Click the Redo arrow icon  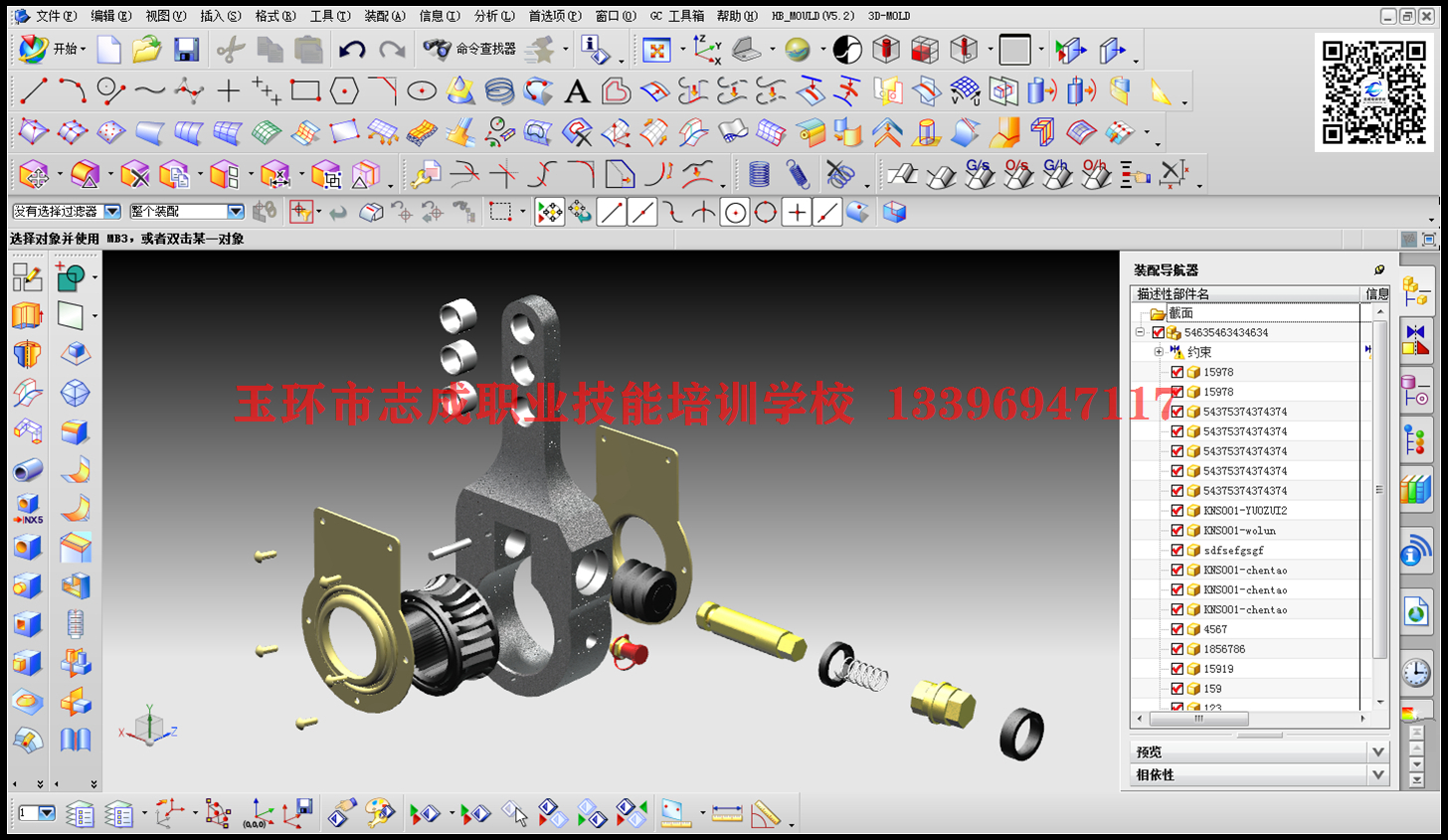[x=392, y=50]
